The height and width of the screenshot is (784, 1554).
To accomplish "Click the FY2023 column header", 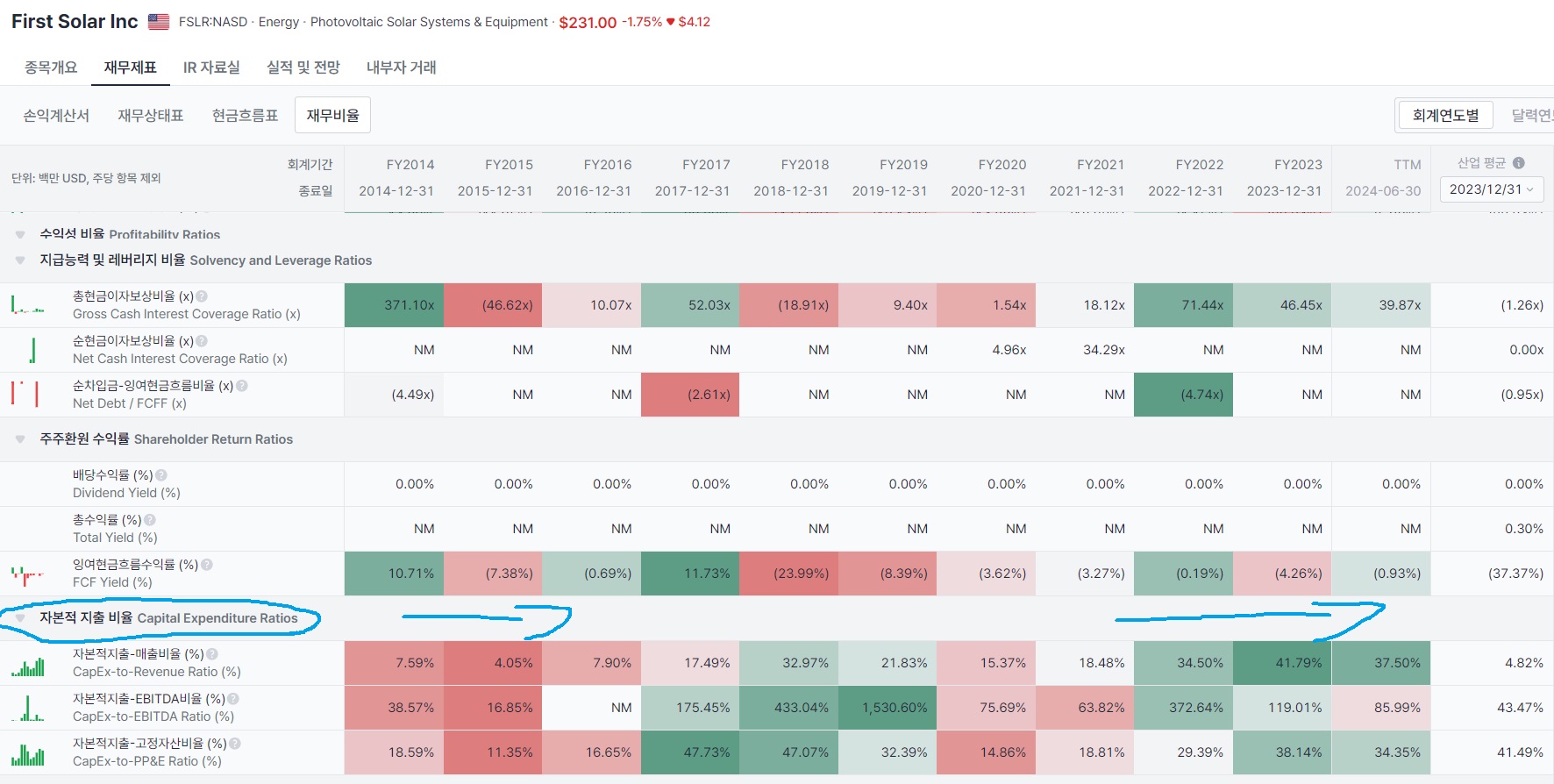I will [1298, 165].
